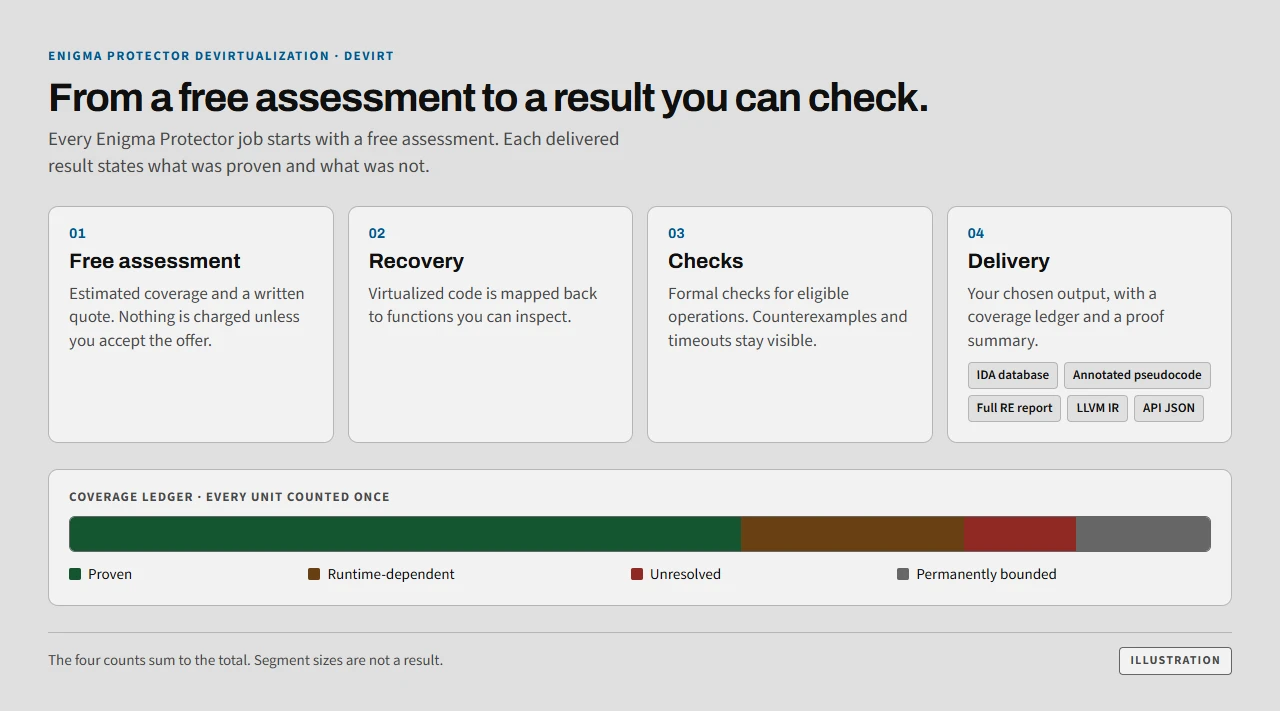The width and height of the screenshot is (1280, 711).
Task: Click step number 04
Action: (x=976, y=233)
